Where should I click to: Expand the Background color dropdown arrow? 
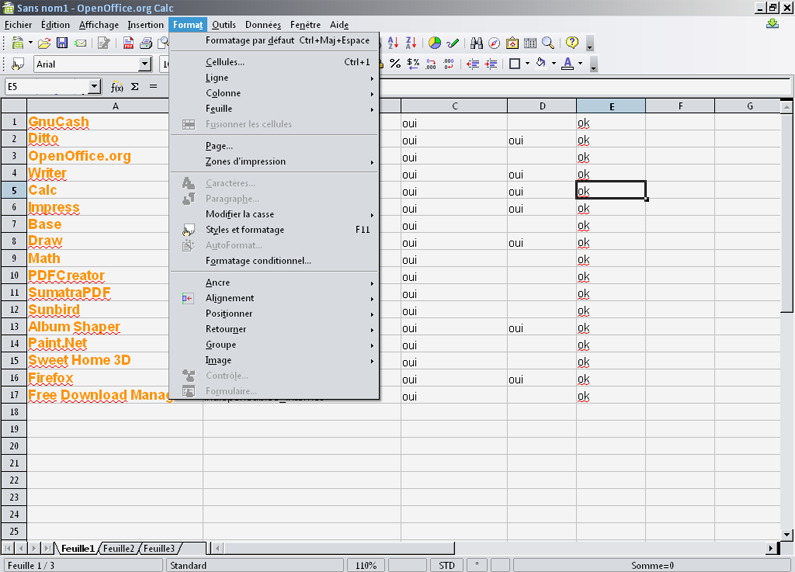(554, 64)
